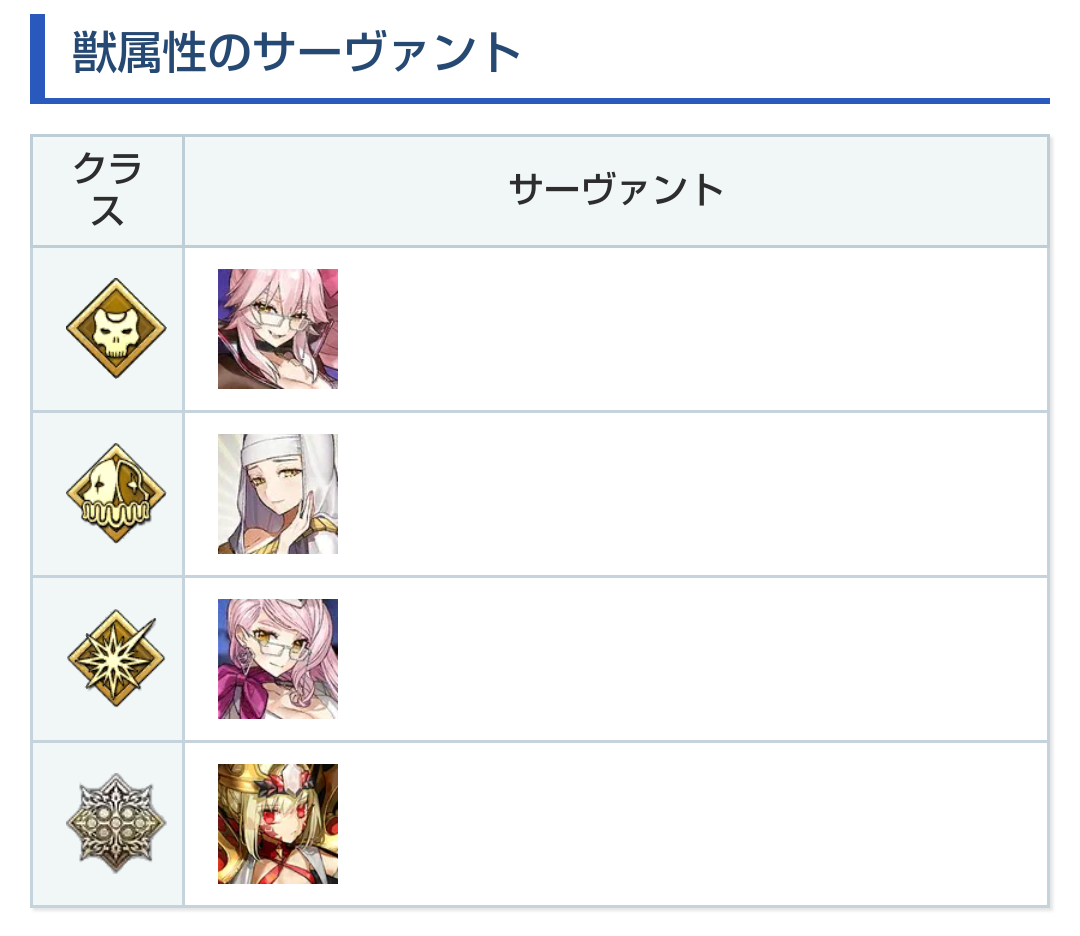Click the gold starburst Foreigner class icon
Viewport: 1080px width, 936px height.
(116, 658)
